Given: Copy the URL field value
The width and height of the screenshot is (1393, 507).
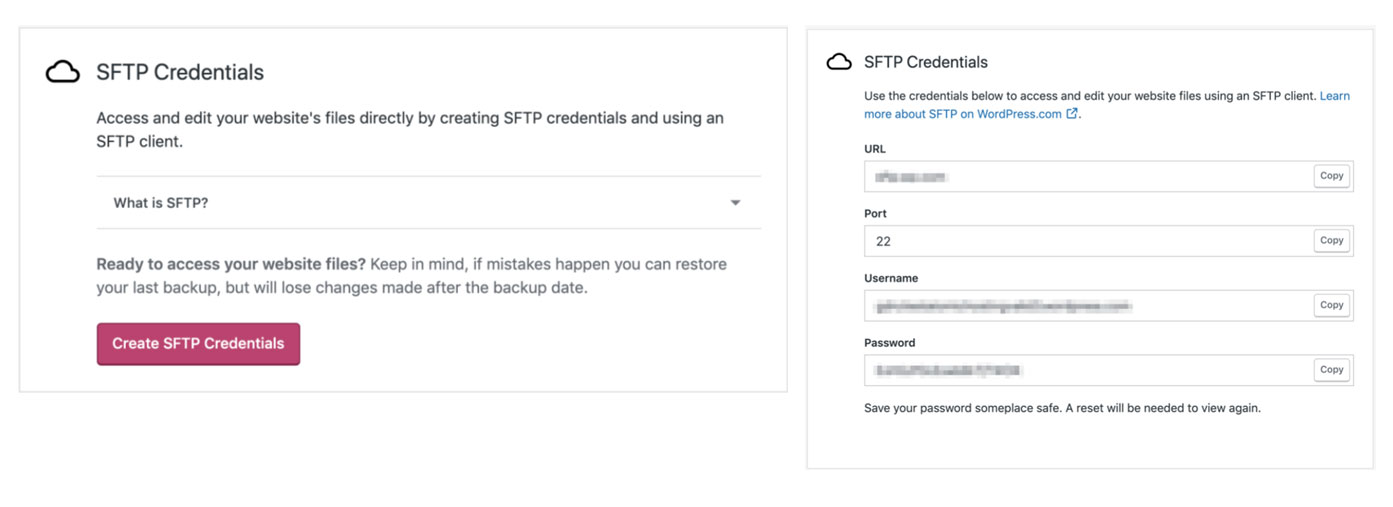Looking at the screenshot, I should [x=1331, y=176].
